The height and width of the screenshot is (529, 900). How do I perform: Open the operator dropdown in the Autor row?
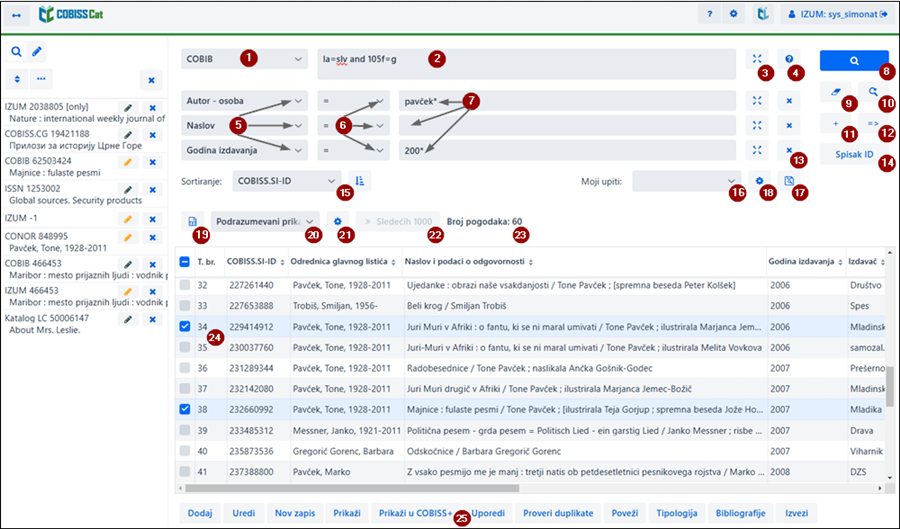(x=353, y=100)
